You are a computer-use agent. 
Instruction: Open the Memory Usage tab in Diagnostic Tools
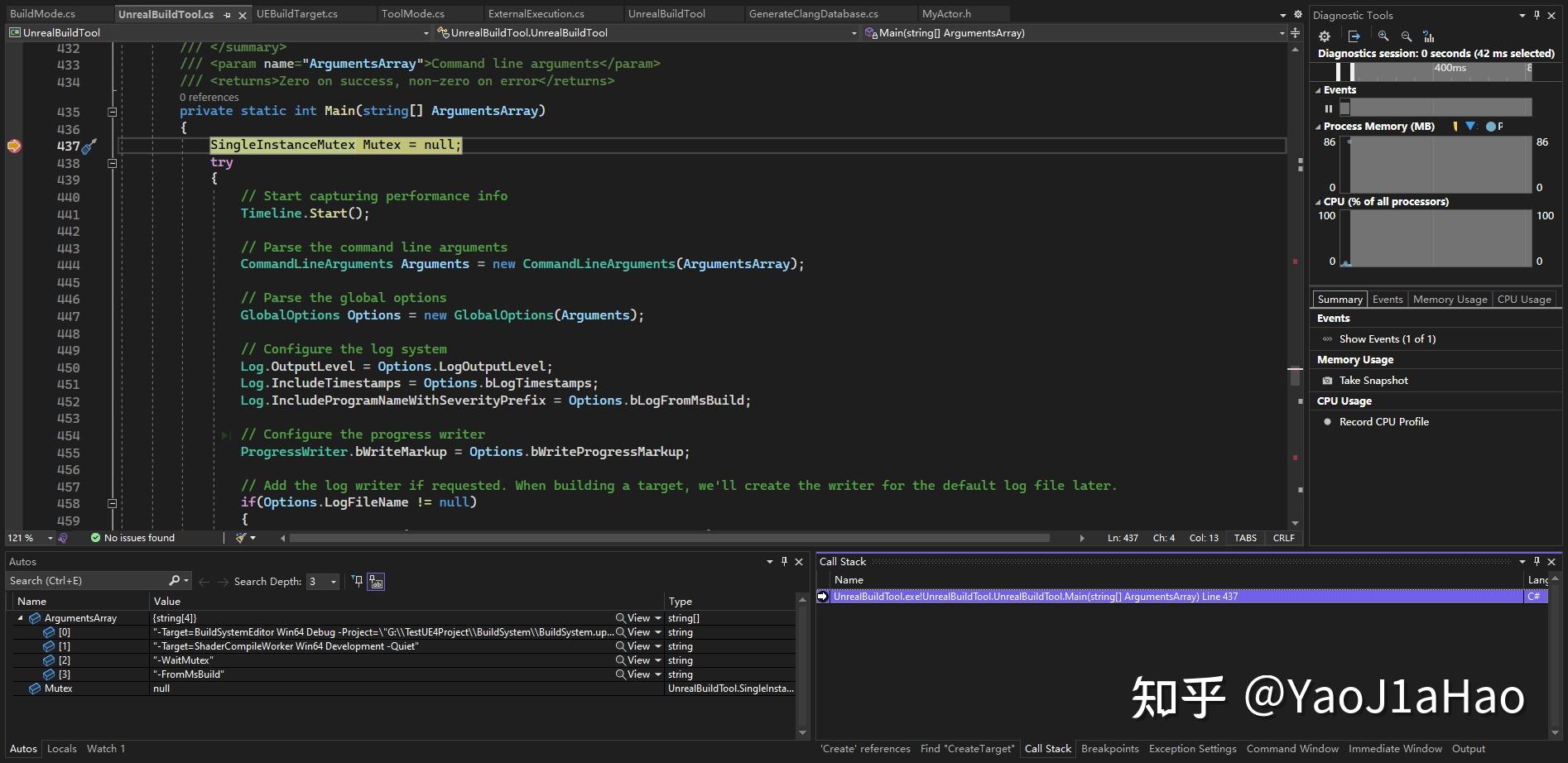pos(1449,299)
